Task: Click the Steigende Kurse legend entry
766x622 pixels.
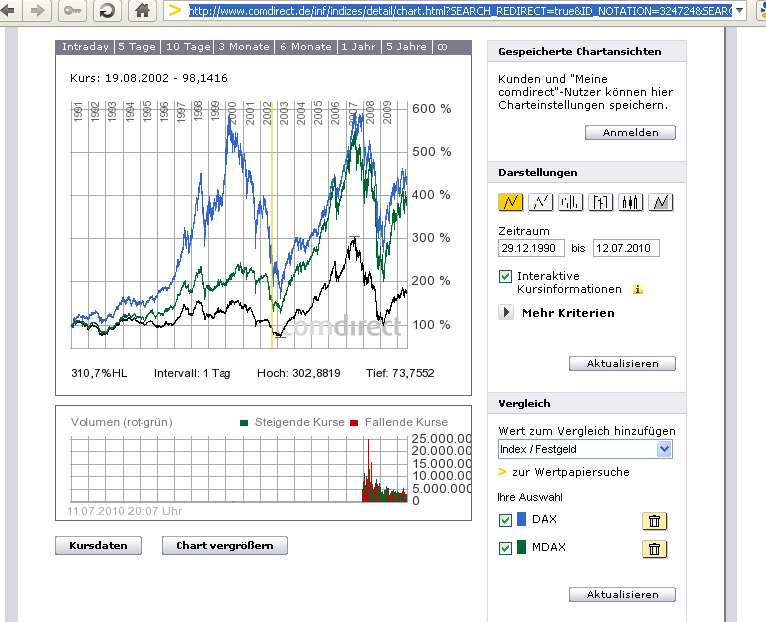Action: [x=293, y=422]
